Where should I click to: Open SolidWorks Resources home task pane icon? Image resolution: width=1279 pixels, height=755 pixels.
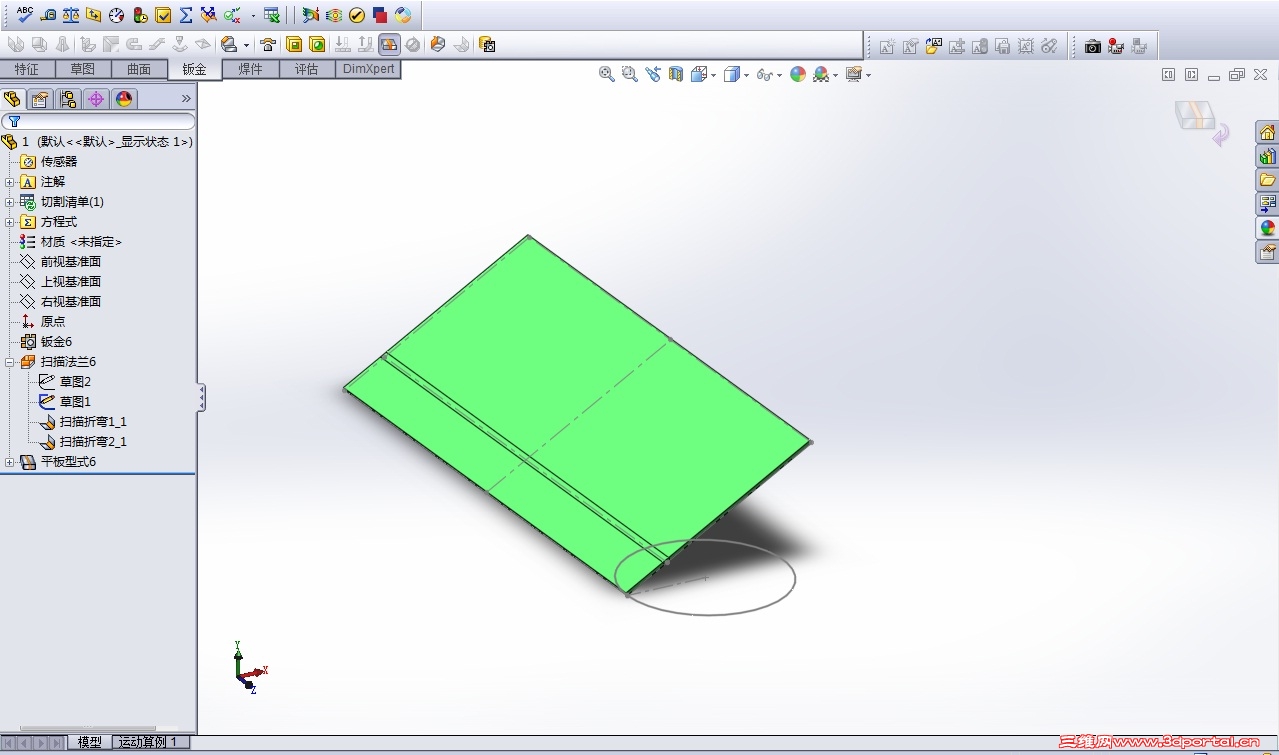(x=1267, y=132)
